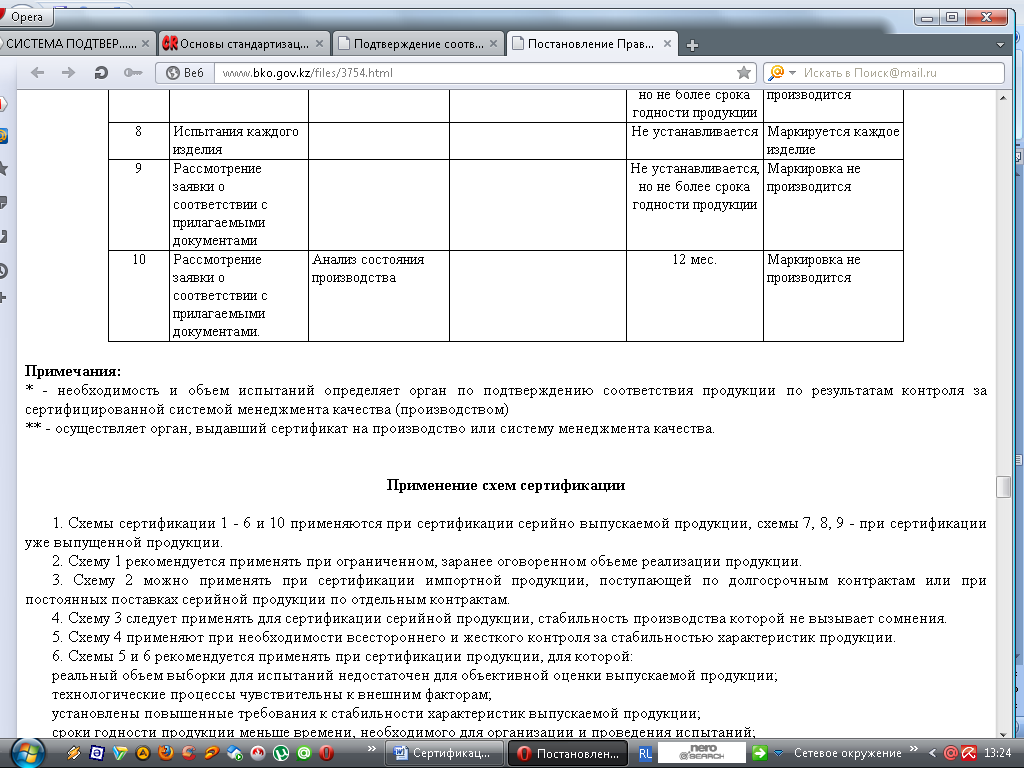1024x768 pixels.
Task: Open the orange AIMP quick launch icon
Action: pos(142,753)
